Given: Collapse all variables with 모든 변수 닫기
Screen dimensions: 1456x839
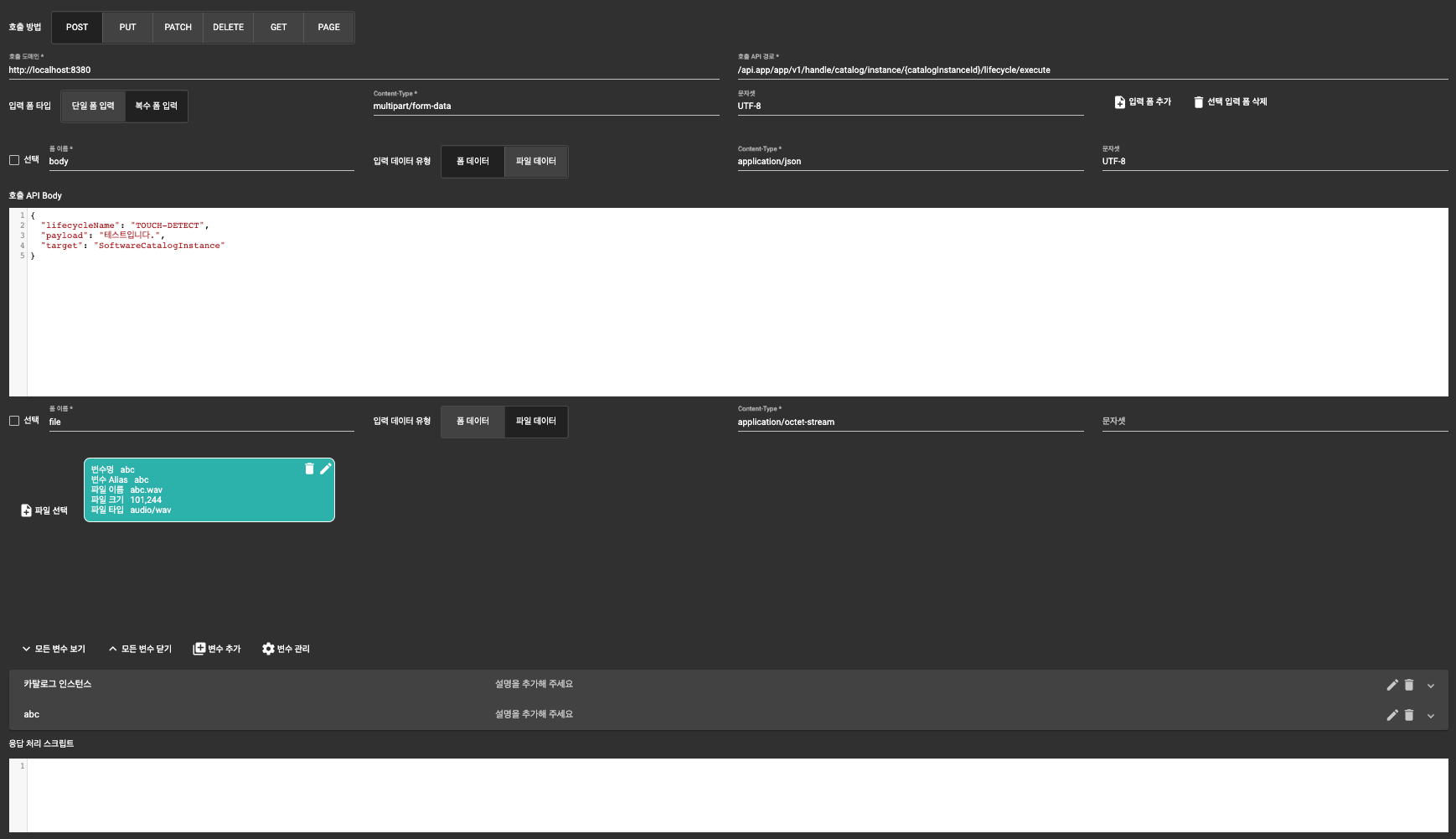Looking at the screenshot, I should pyautogui.click(x=140, y=649).
